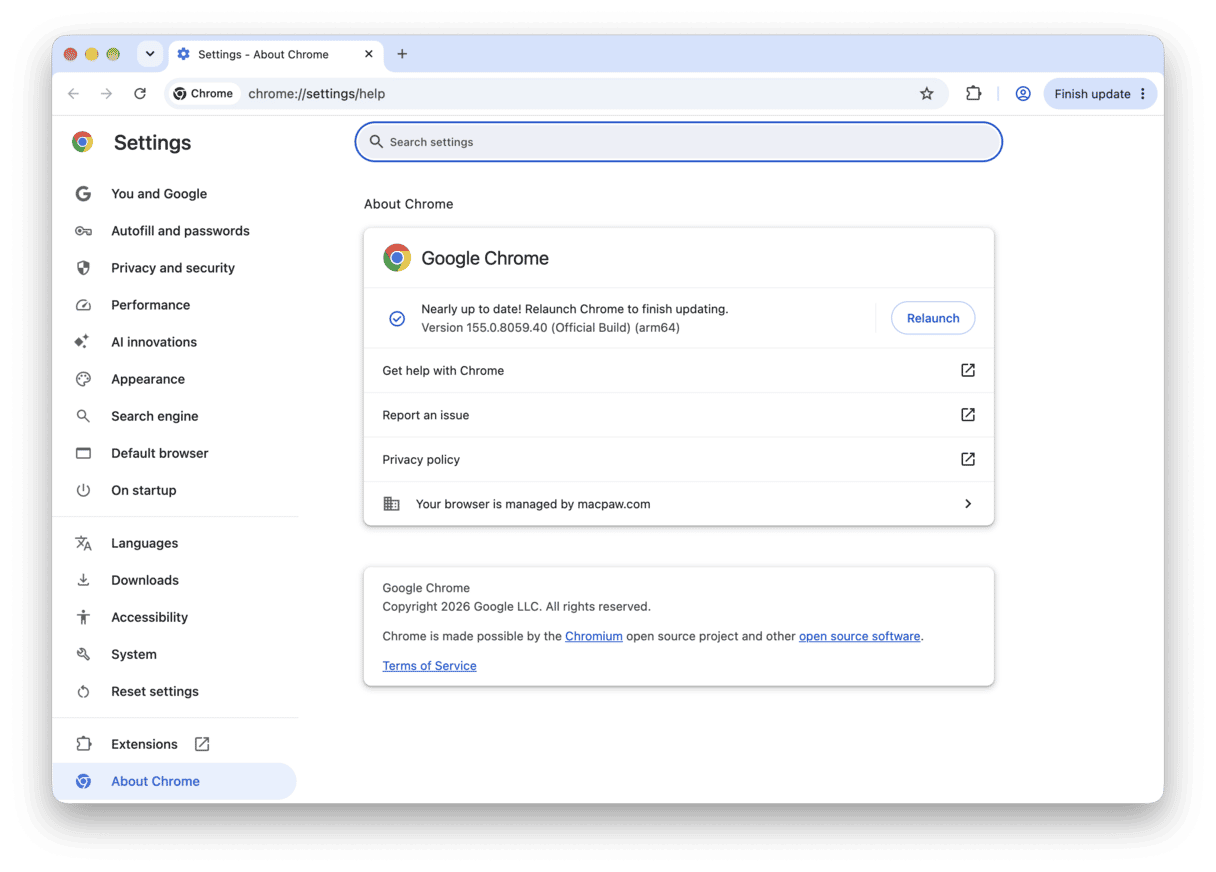
Task: Click 'Copyright 2026 Google LLC' text
Action: tap(462, 606)
